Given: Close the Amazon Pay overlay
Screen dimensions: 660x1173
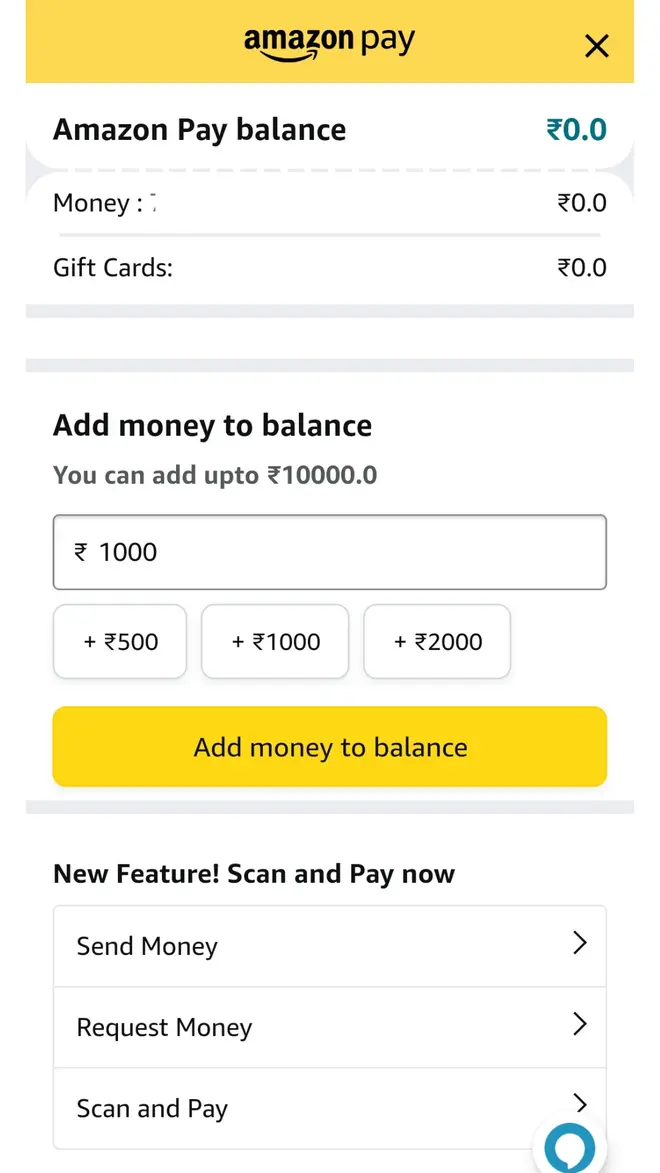Looking at the screenshot, I should 596,46.
